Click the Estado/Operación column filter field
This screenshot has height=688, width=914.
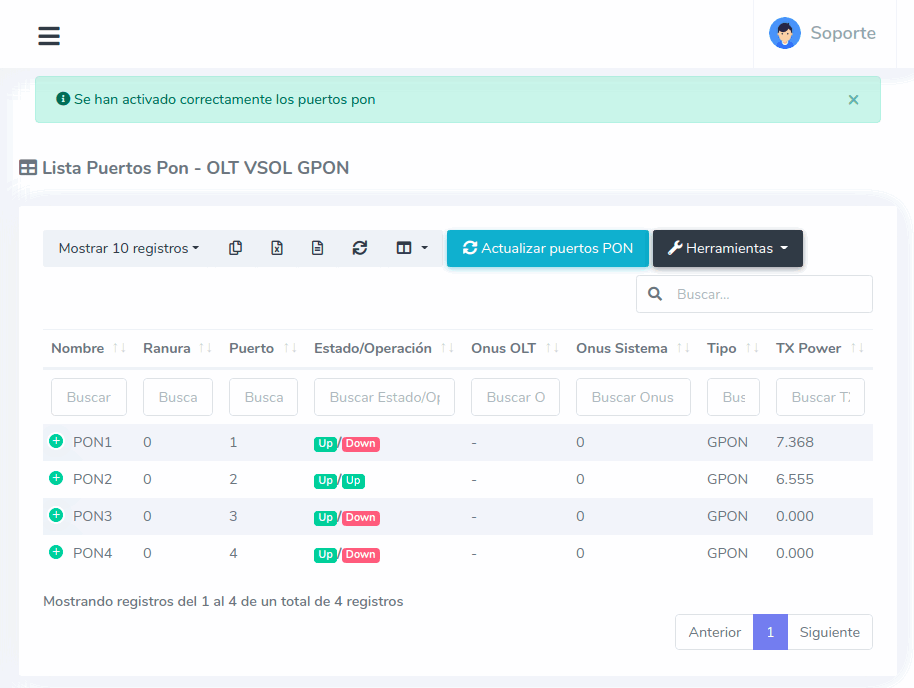(x=384, y=397)
